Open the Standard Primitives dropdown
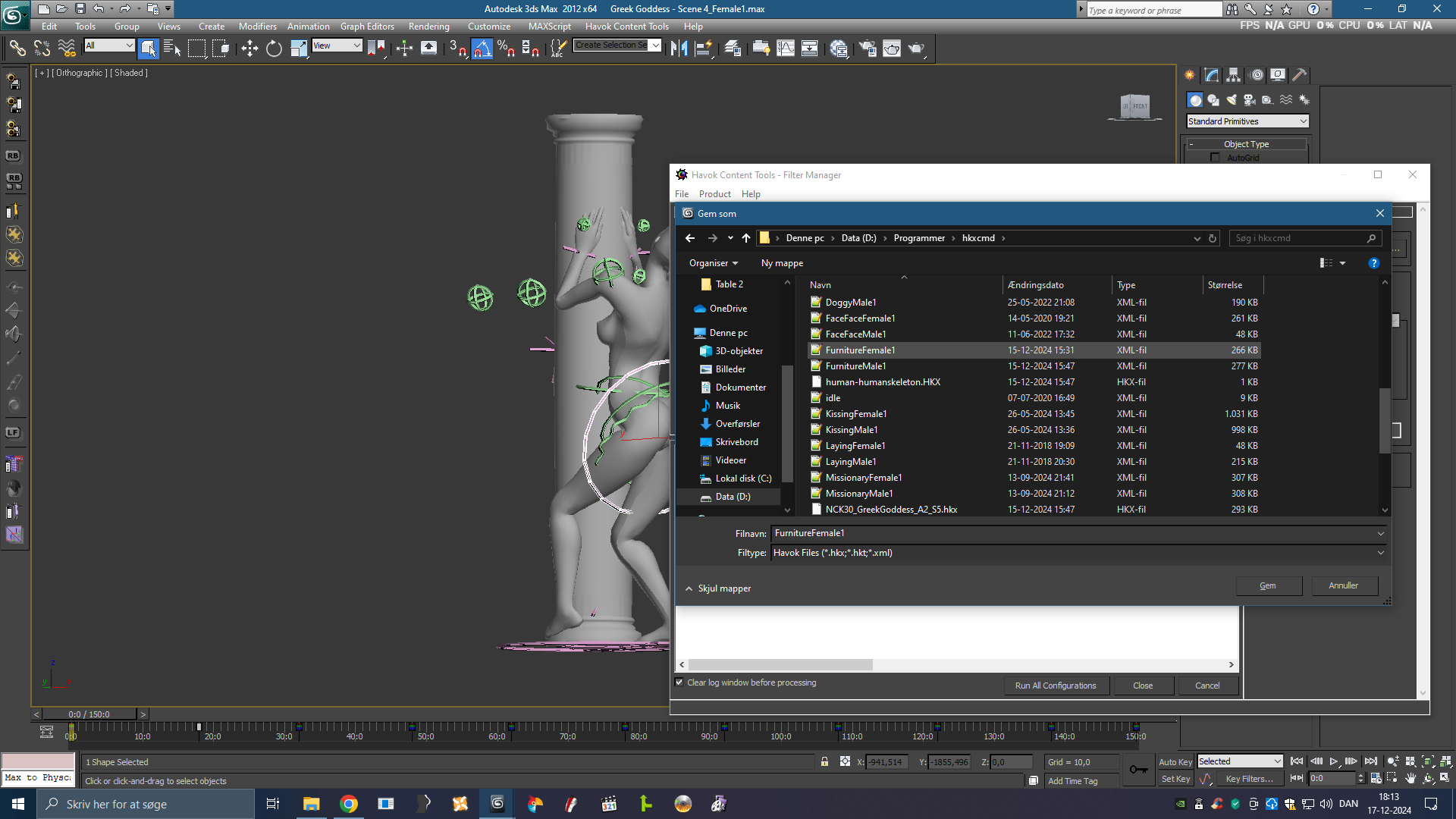 click(x=1247, y=121)
